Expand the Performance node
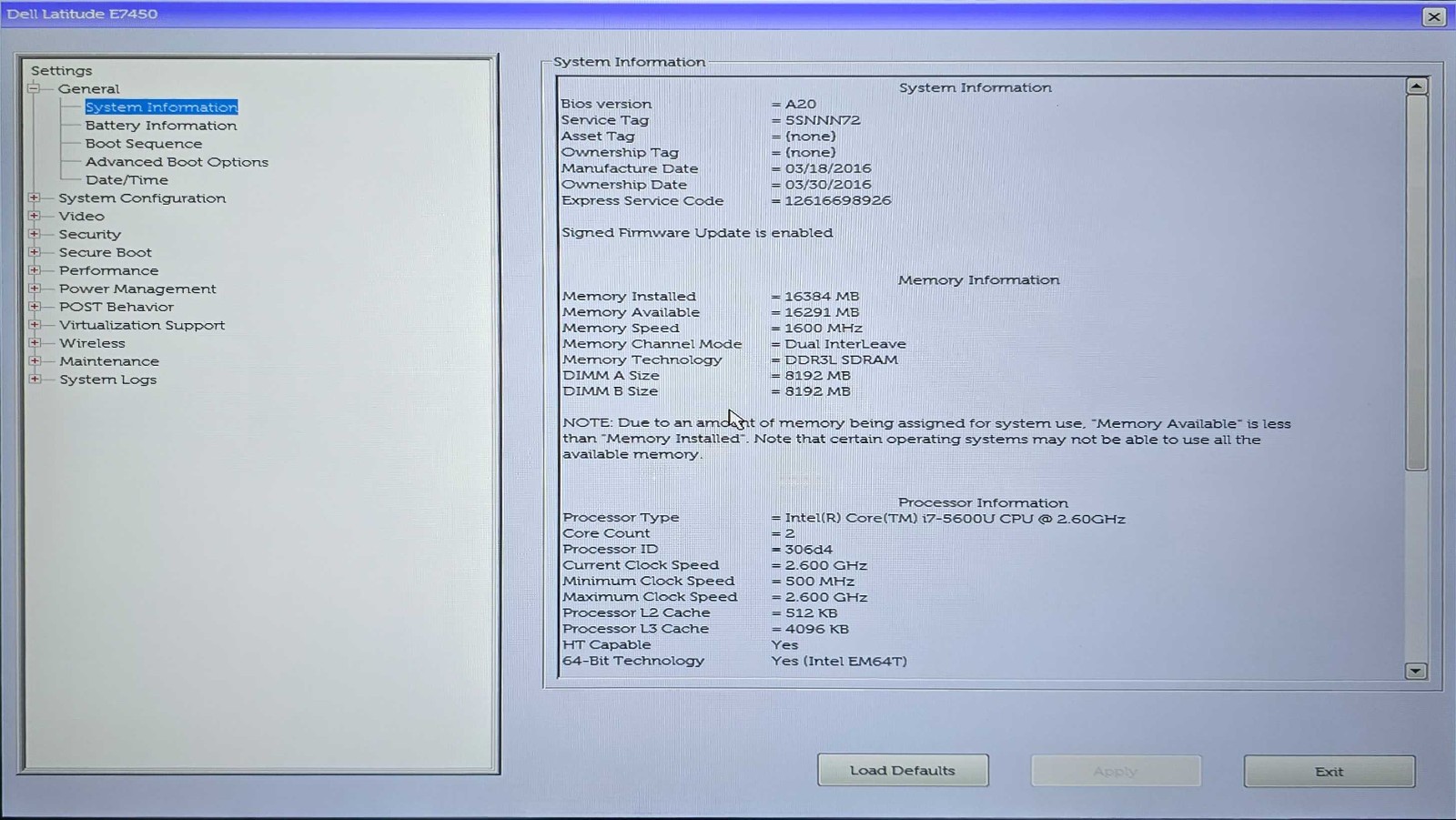 click(34, 270)
